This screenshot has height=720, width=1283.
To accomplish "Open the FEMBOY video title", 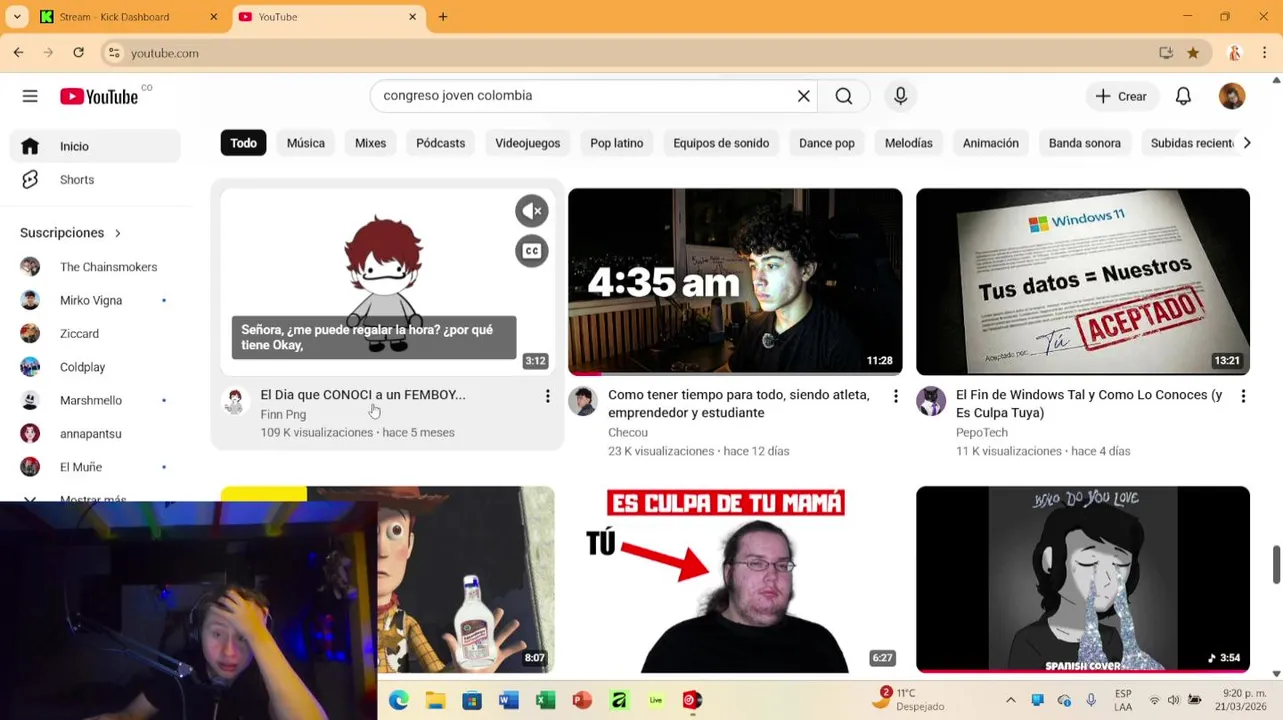I will tap(363, 395).
